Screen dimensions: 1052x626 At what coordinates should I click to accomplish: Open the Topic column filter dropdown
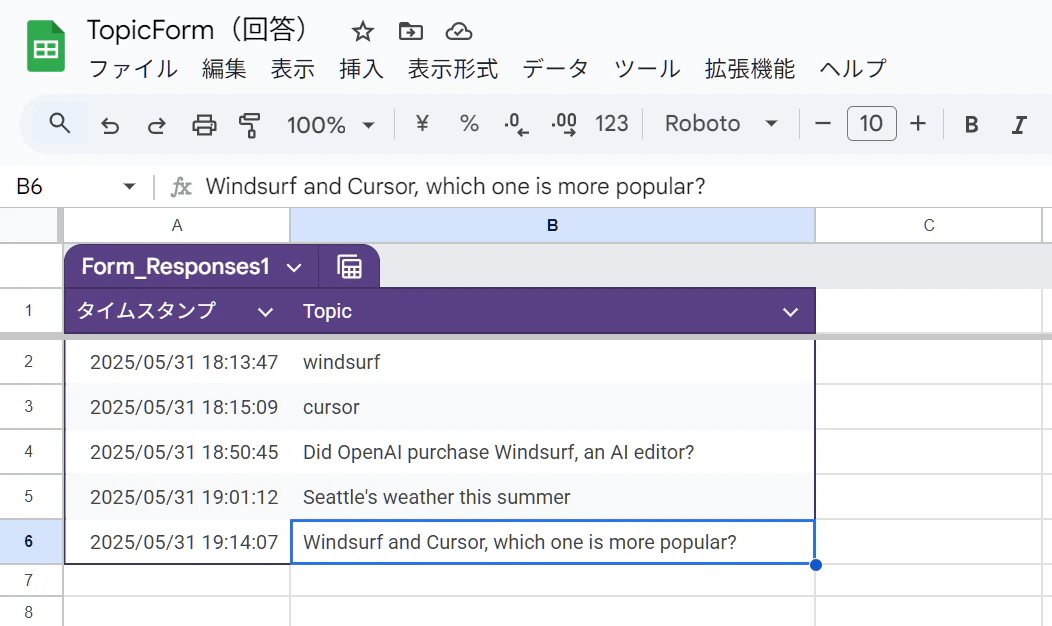pos(790,312)
